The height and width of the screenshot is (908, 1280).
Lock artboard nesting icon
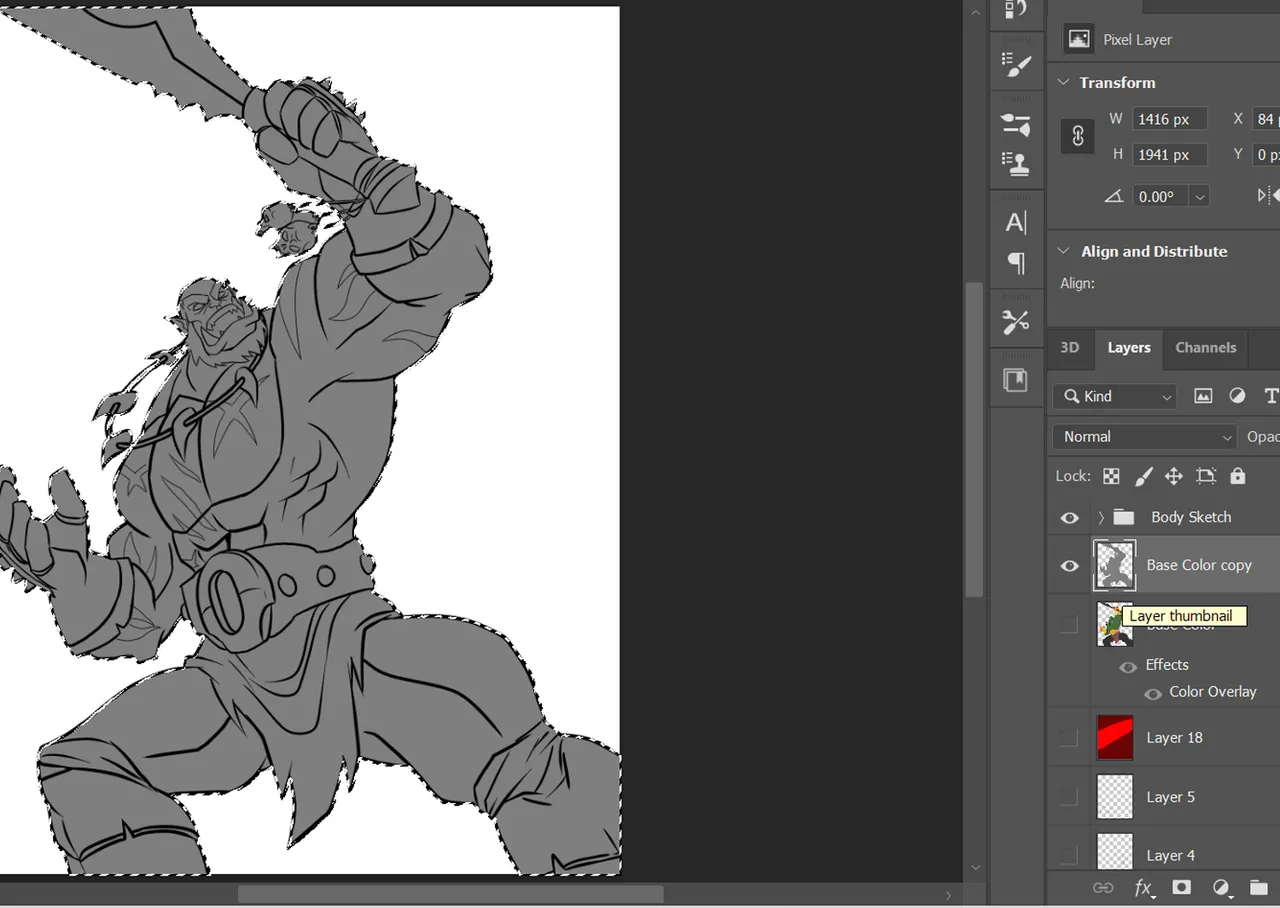coord(1206,476)
